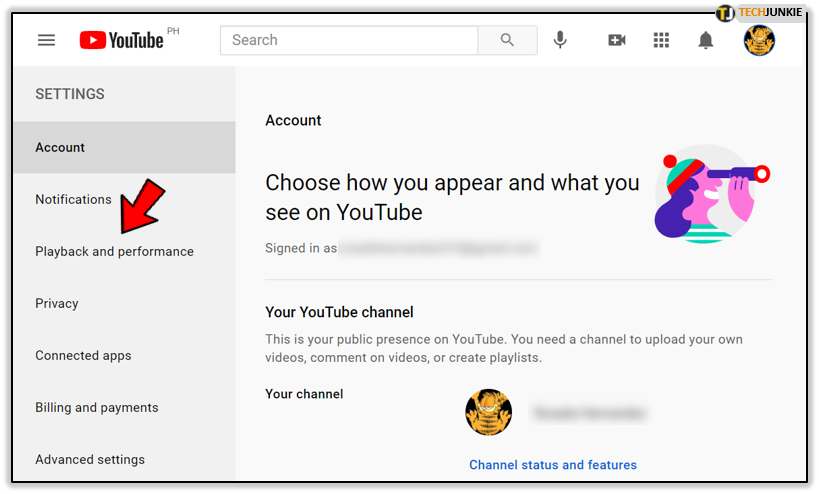
Task: Click the SETTINGS sidebar heading
Action: [70, 94]
